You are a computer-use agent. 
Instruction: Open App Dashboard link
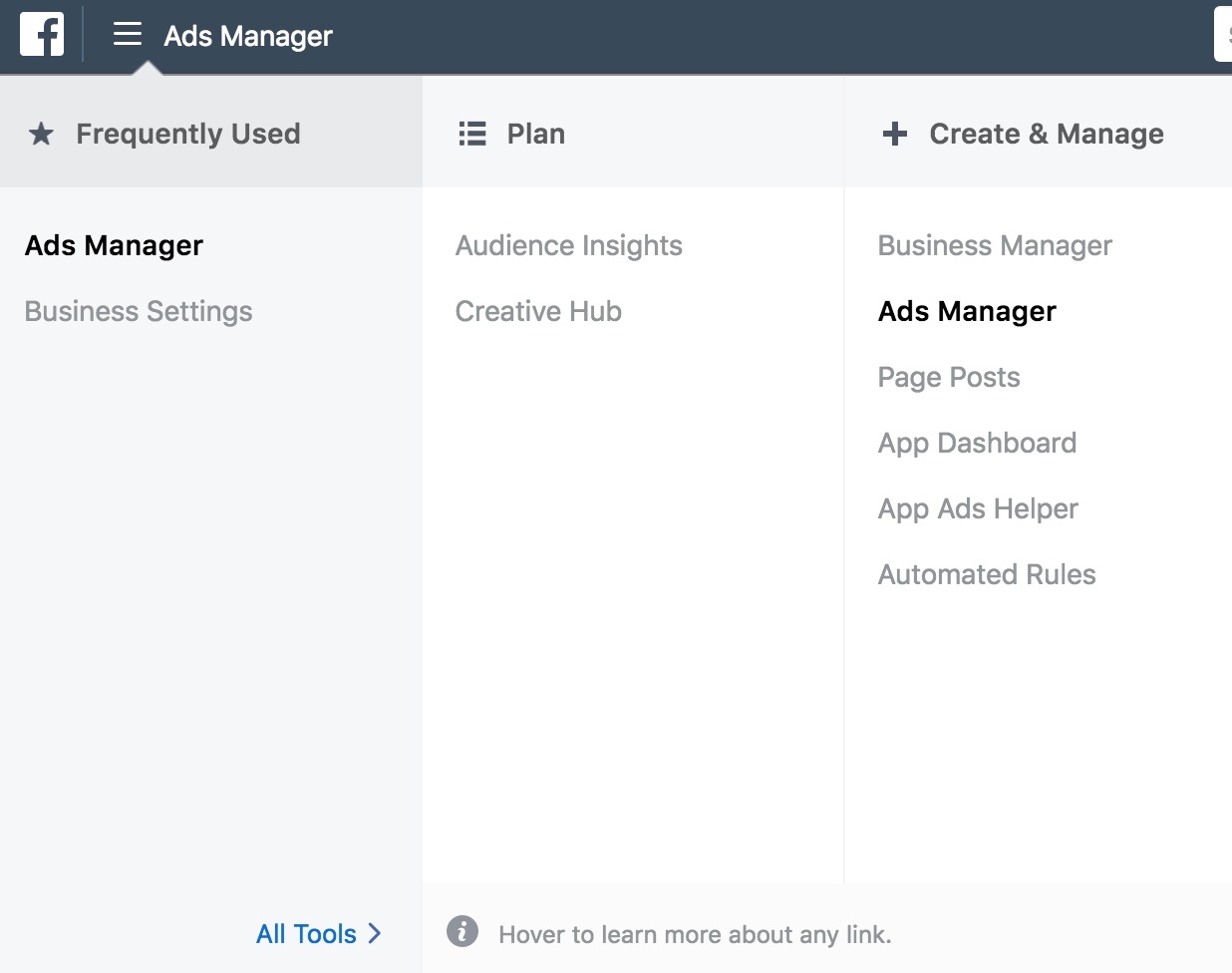pos(977,443)
